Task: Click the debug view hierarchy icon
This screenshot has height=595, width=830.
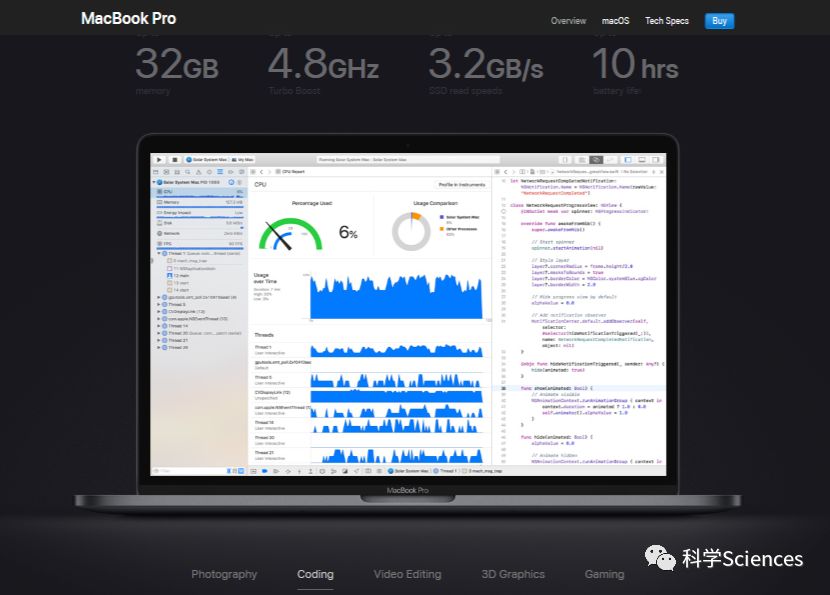Action: (x=322, y=471)
